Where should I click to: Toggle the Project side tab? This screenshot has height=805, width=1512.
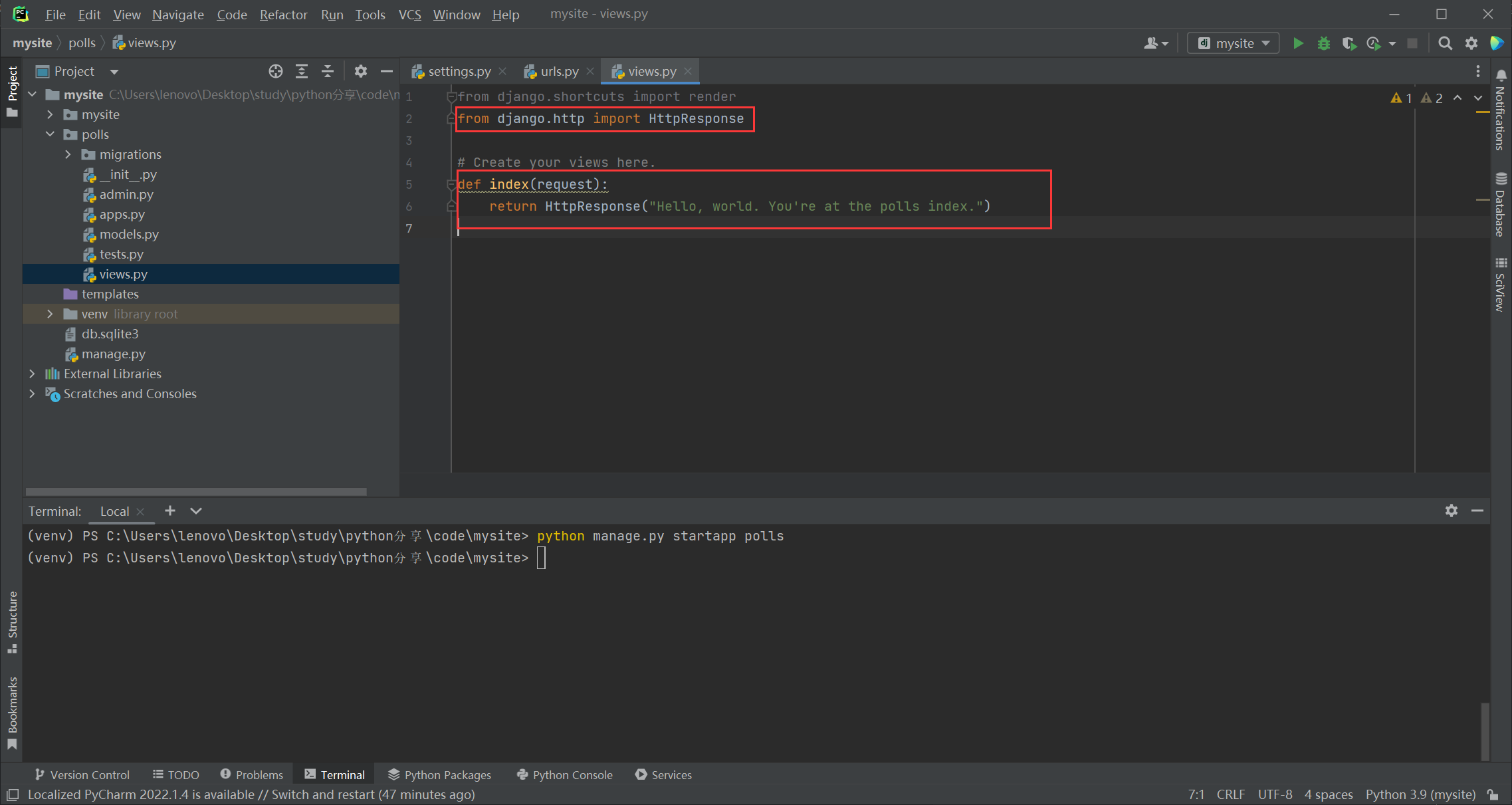pos(12,92)
